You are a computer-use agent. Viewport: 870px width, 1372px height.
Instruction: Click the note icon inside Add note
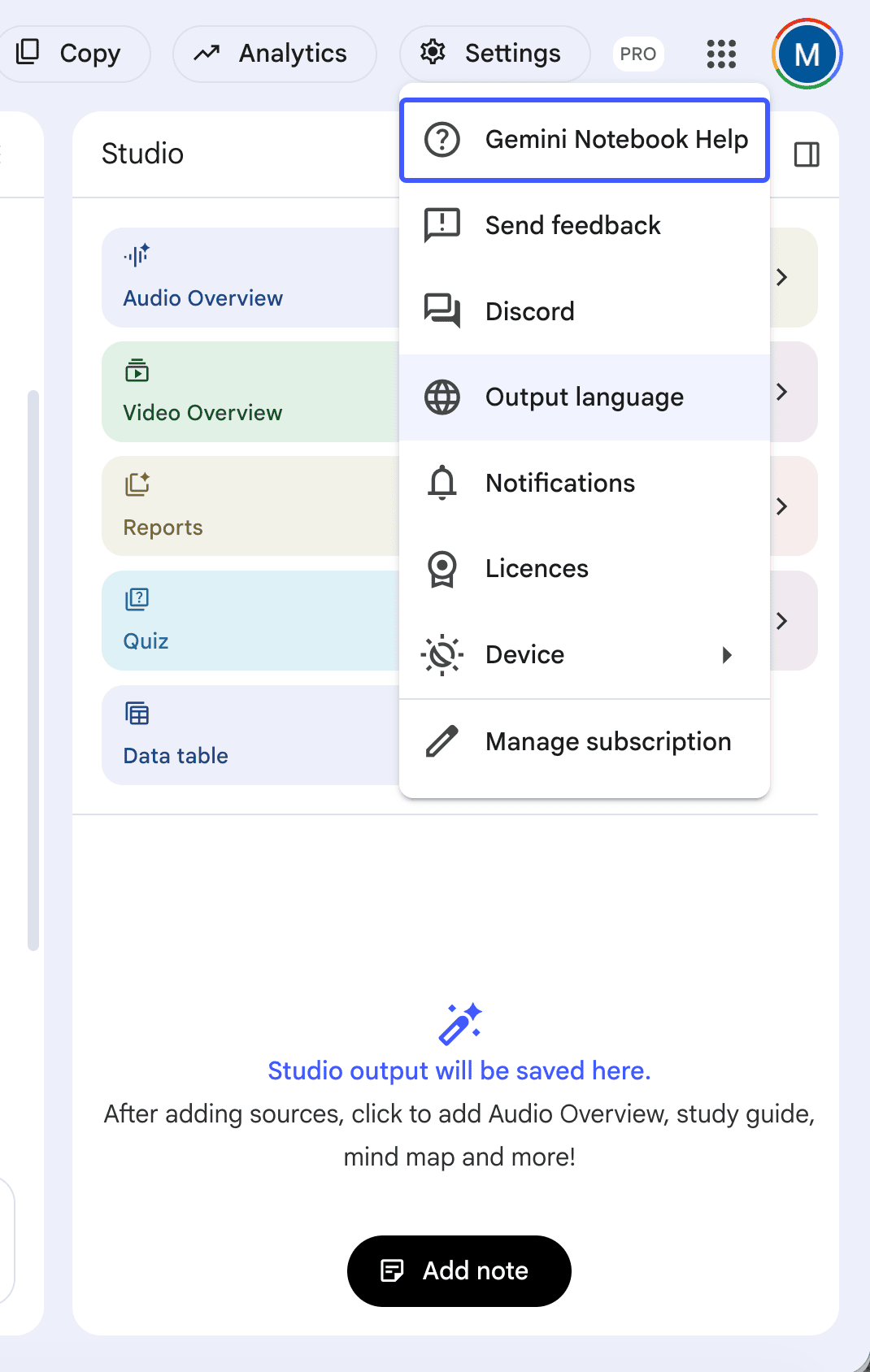click(392, 1270)
